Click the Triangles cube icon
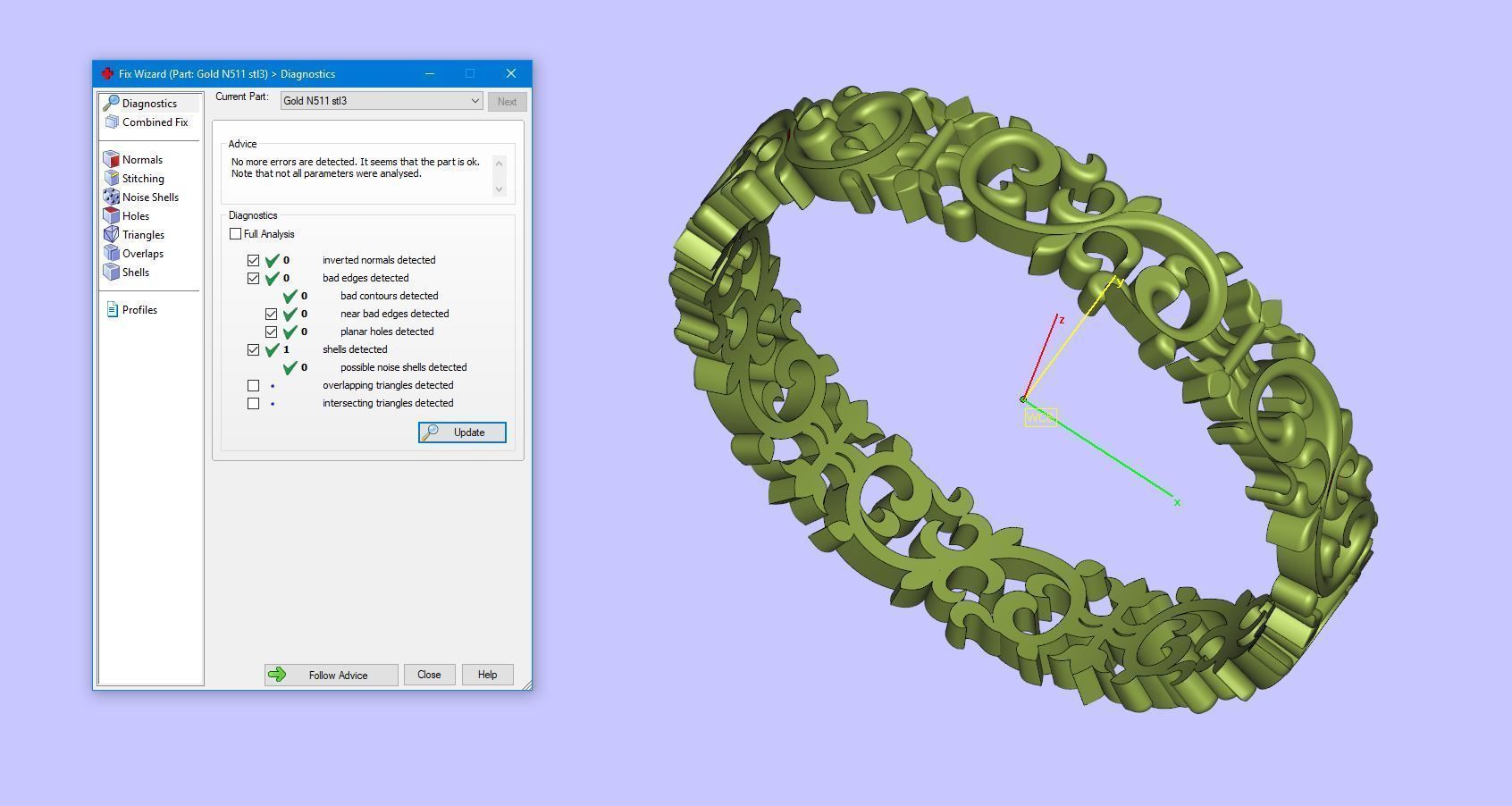Image resolution: width=1512 pixels, height=806 pixels. 111,234
